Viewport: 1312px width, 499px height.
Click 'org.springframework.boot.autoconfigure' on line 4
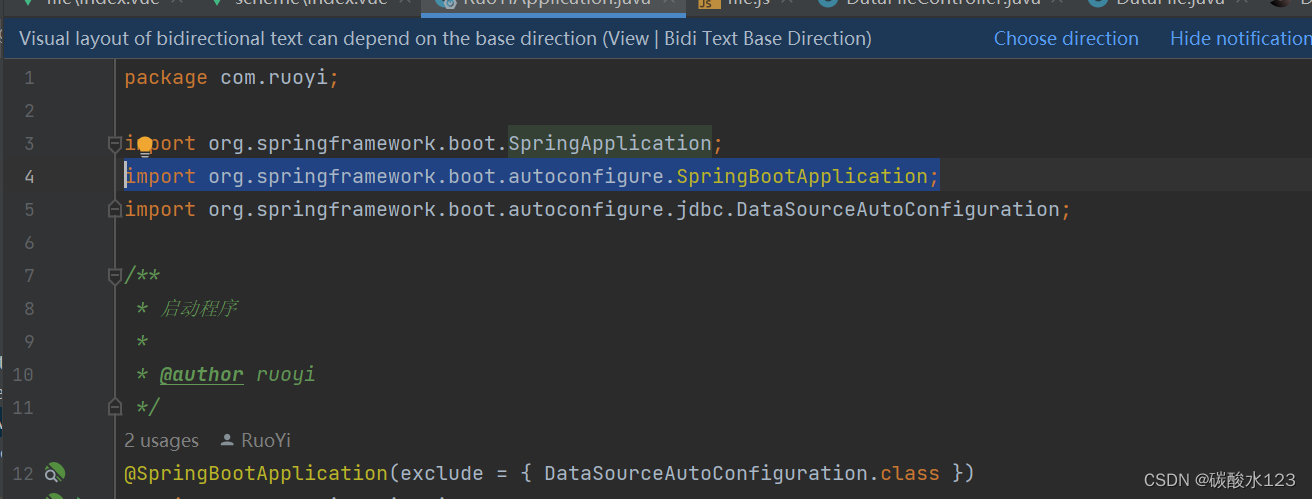[436, 176]
